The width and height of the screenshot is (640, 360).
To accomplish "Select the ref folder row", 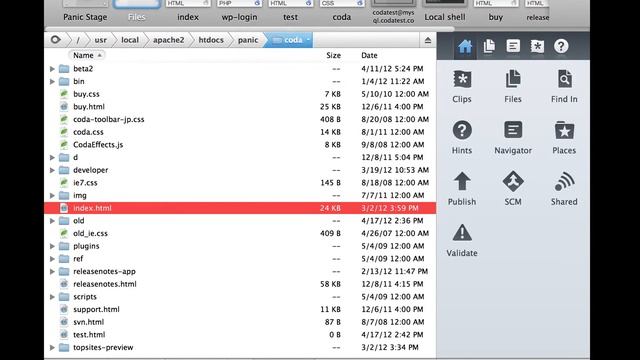I will click(240, 258).
